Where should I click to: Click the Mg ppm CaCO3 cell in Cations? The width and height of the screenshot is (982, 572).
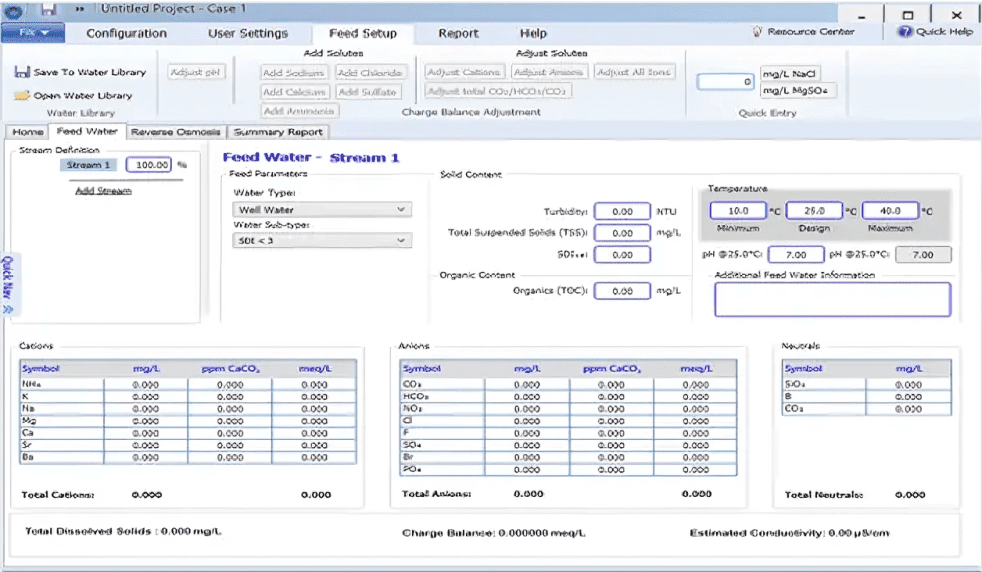pos(230,421)
